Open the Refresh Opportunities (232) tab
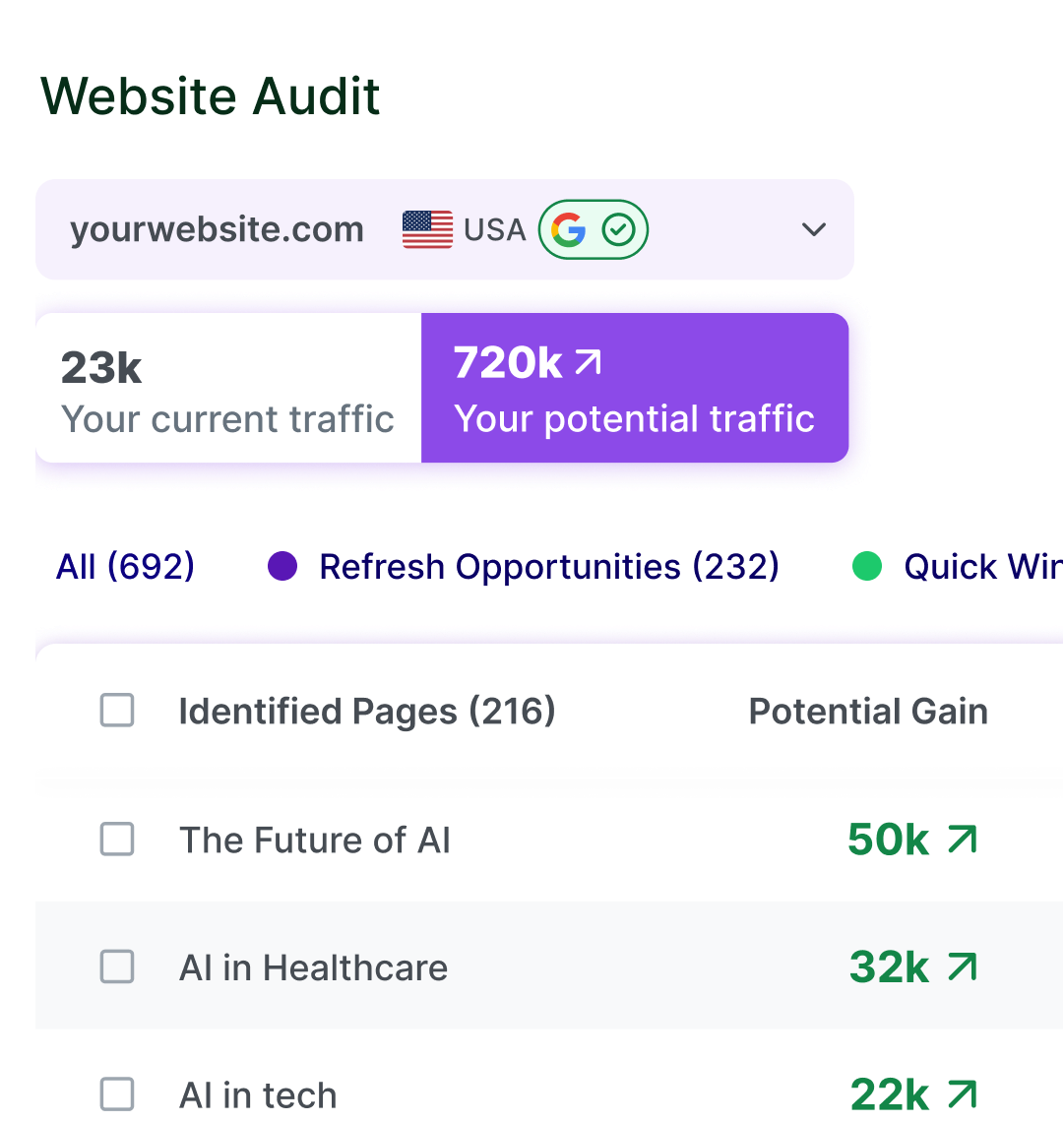This screenshot has width=1064, height=1122. [x=549, y=567]
